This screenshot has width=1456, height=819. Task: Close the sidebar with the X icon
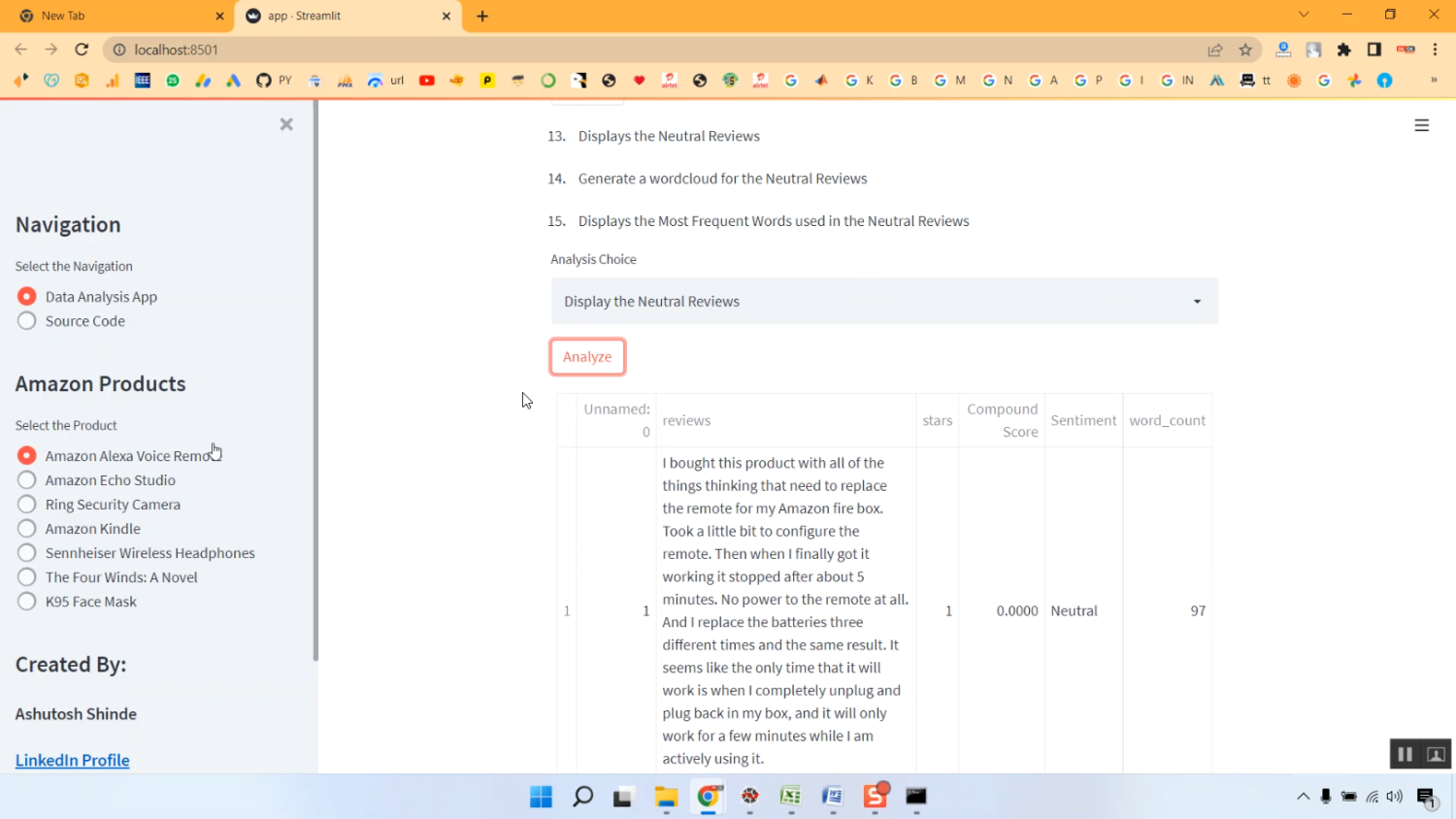click(286, 124)
